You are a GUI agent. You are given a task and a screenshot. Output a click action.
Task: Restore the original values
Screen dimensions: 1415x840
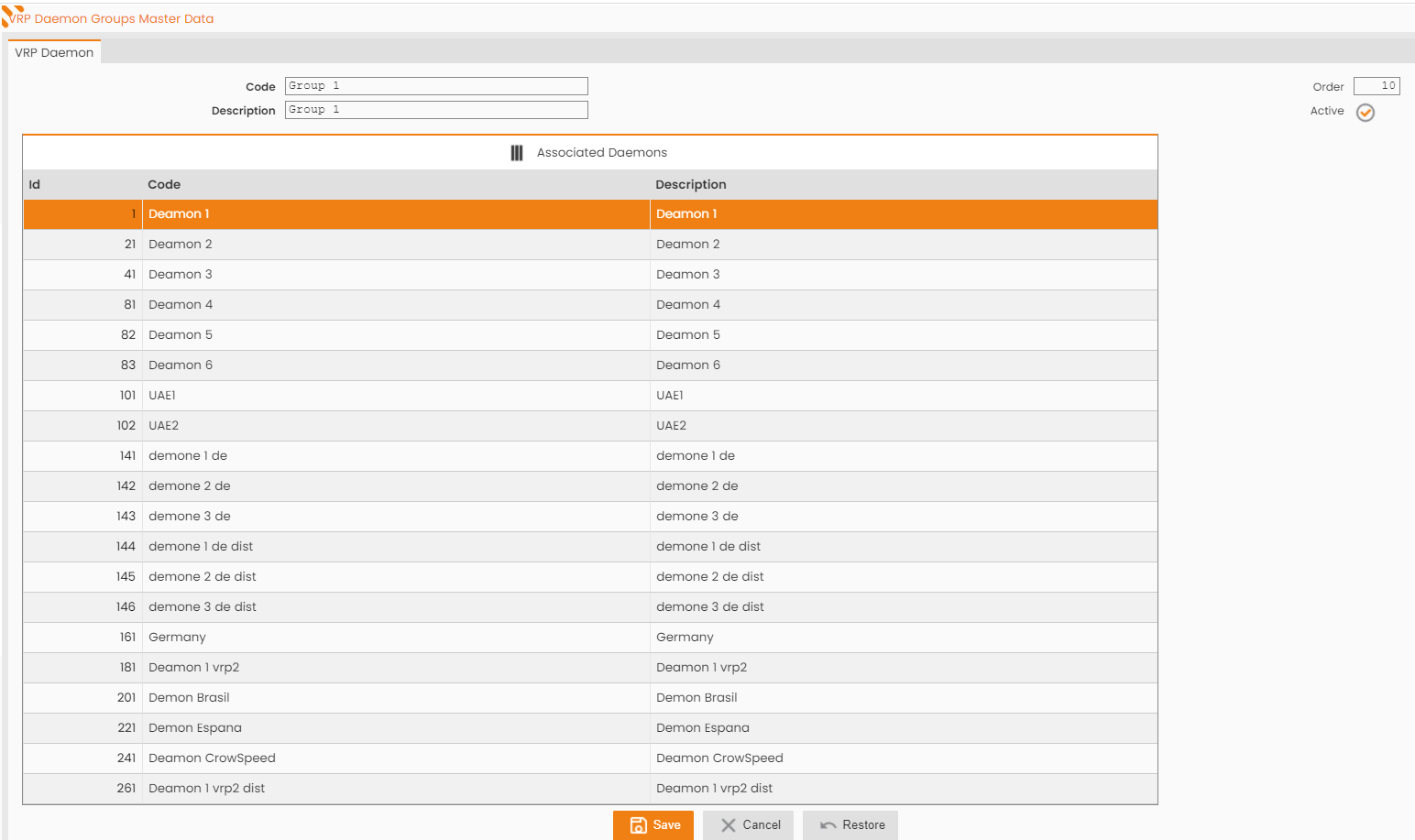click(x=850, y=825)
